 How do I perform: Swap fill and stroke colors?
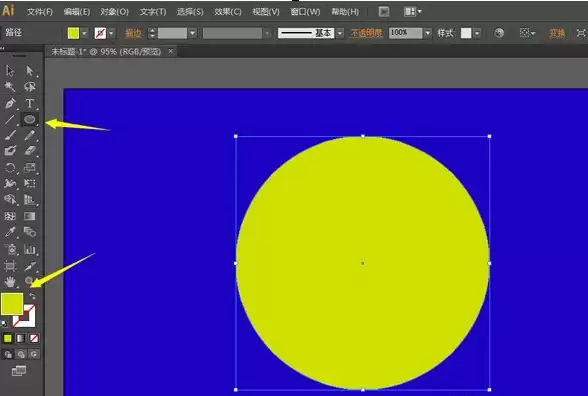point(32,296)
